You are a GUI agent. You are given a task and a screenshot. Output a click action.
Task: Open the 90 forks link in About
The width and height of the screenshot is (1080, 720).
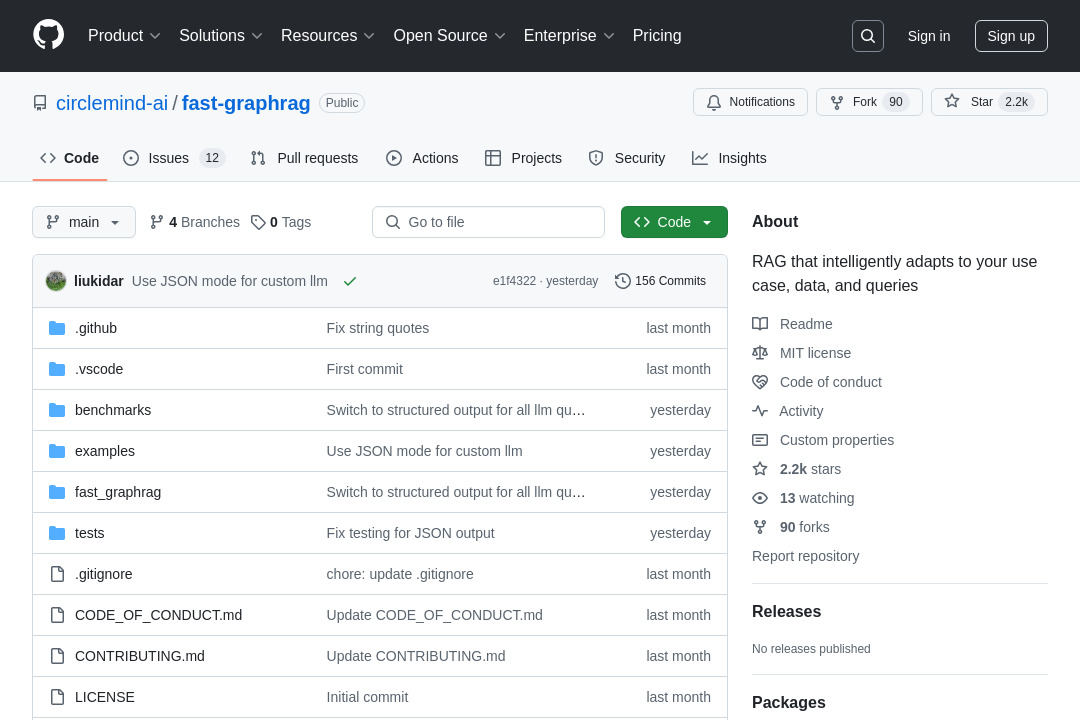pos(804,527)
